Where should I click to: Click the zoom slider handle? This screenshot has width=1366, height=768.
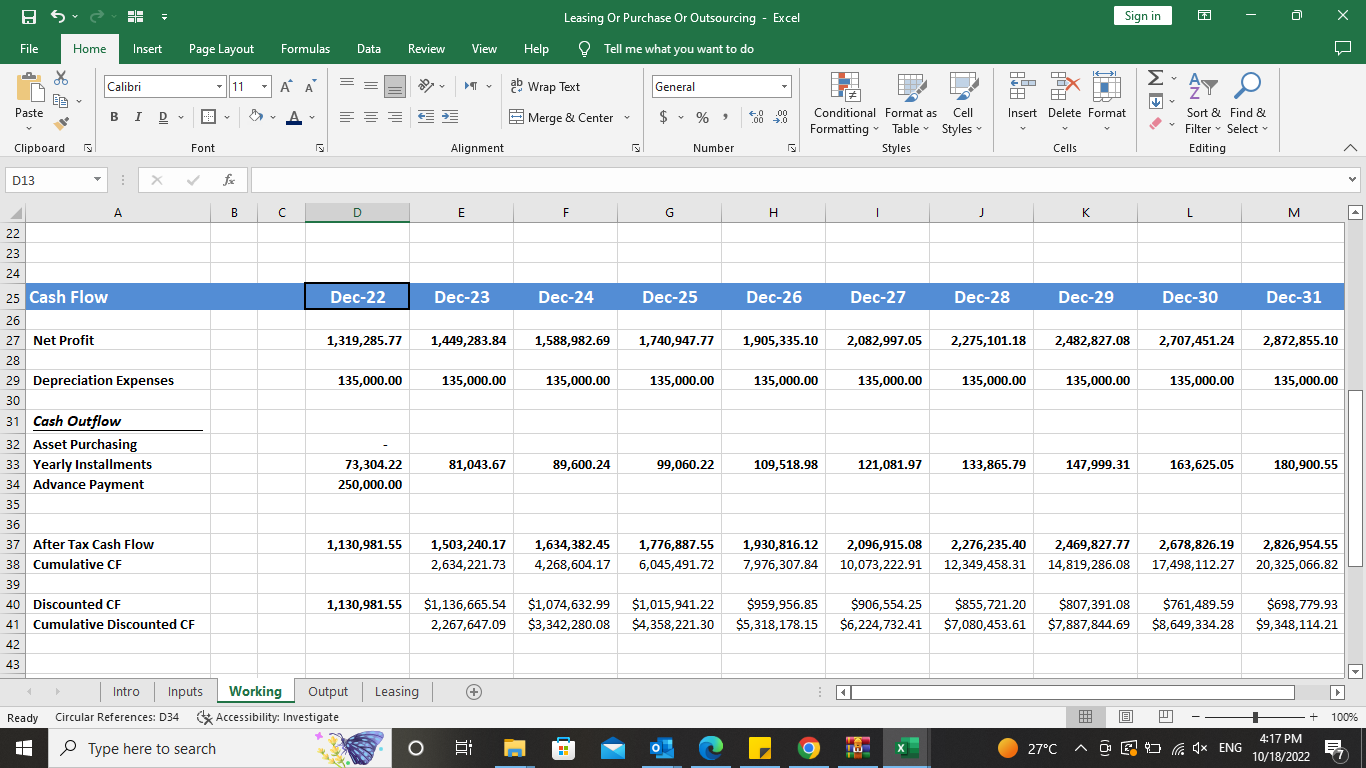(x=1255, y=717)
